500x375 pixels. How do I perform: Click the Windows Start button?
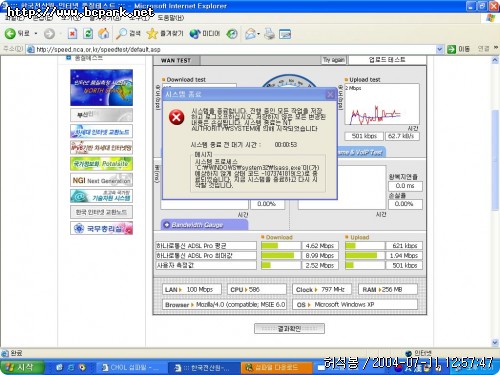coord(22,367)
